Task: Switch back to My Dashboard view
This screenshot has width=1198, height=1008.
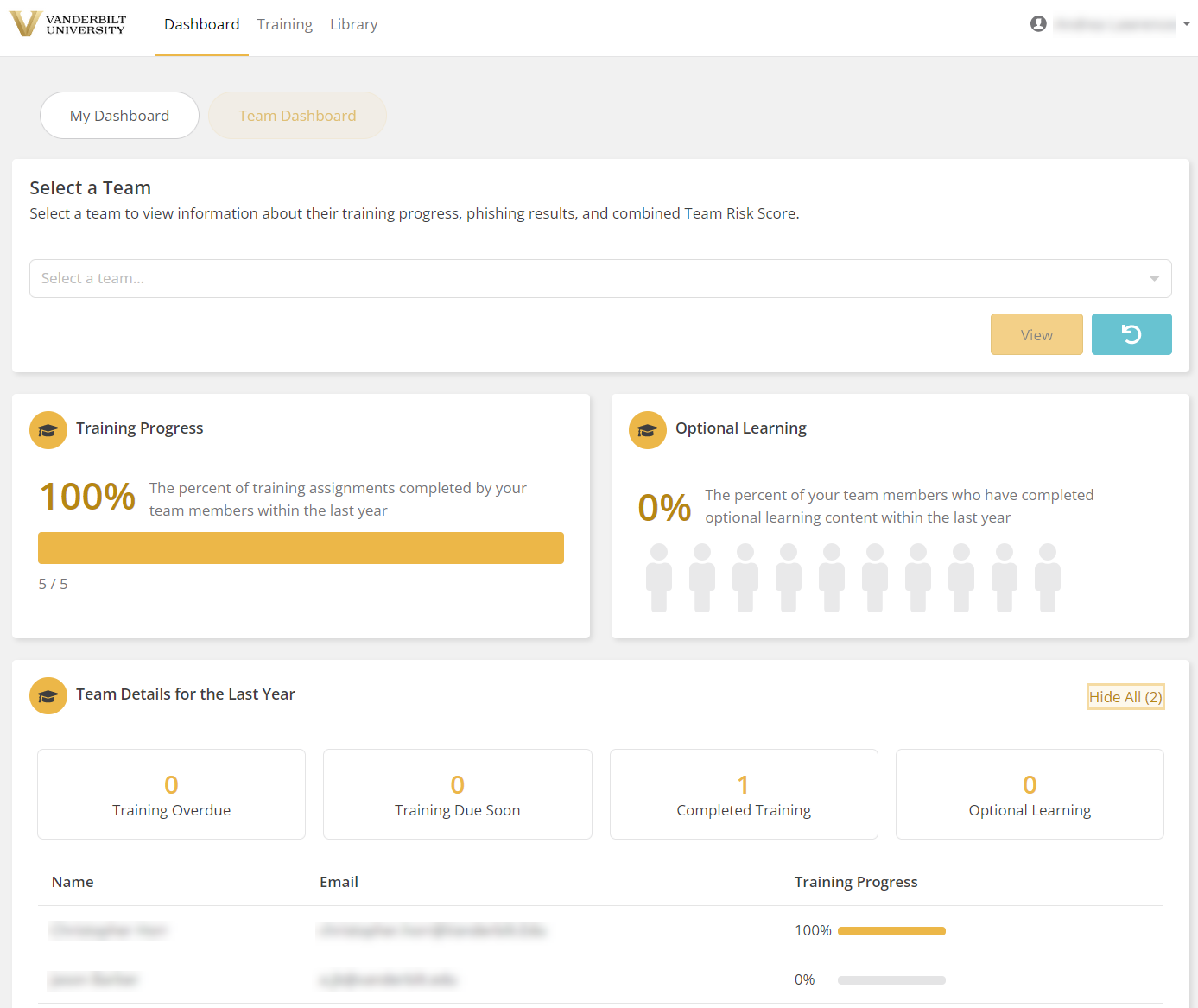Action: coord(119,115)
